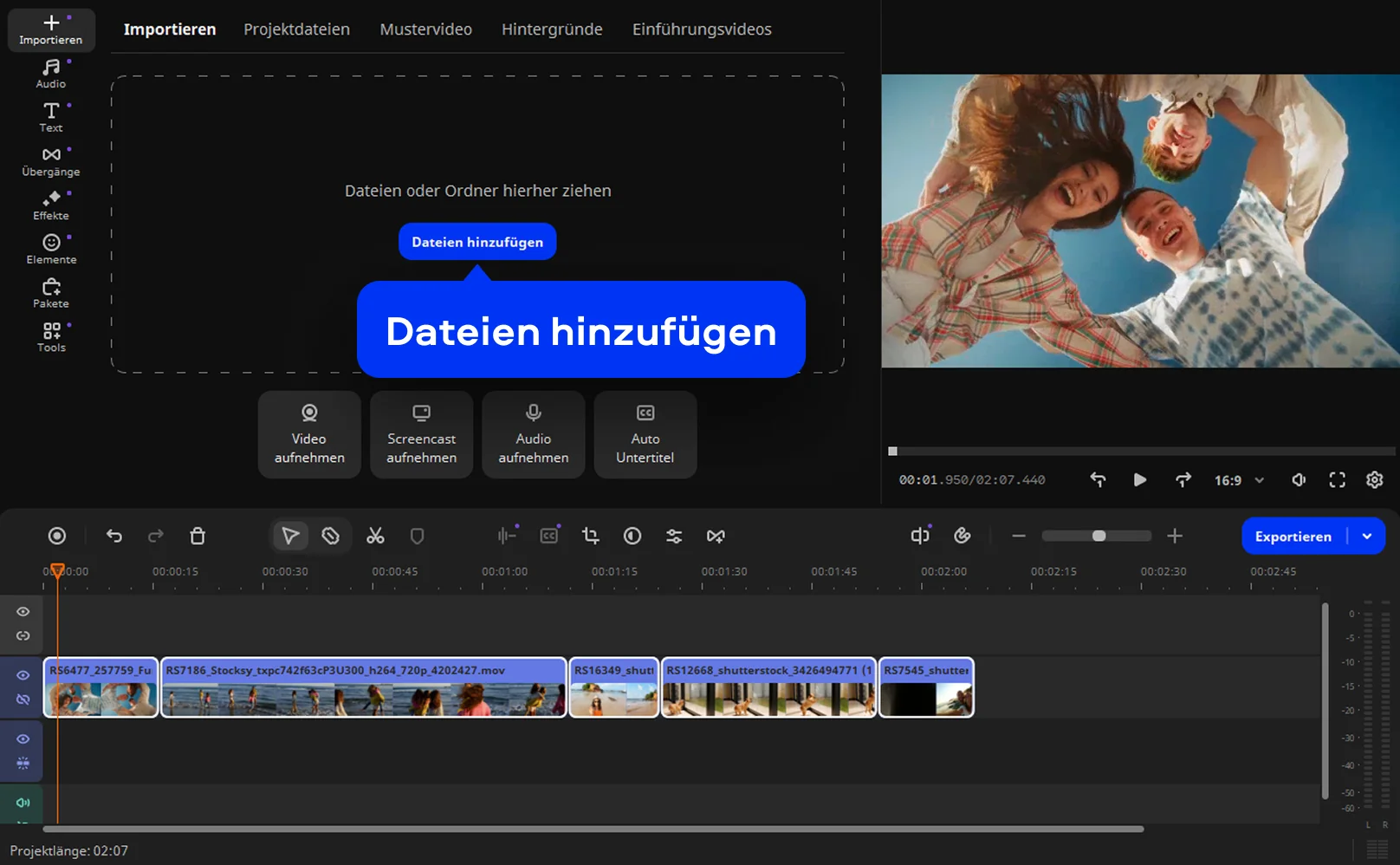Switch to the Projektdateien tab
Image resolution: width=1400 pixels, height=865 pixels.
[x=296, y=29]
